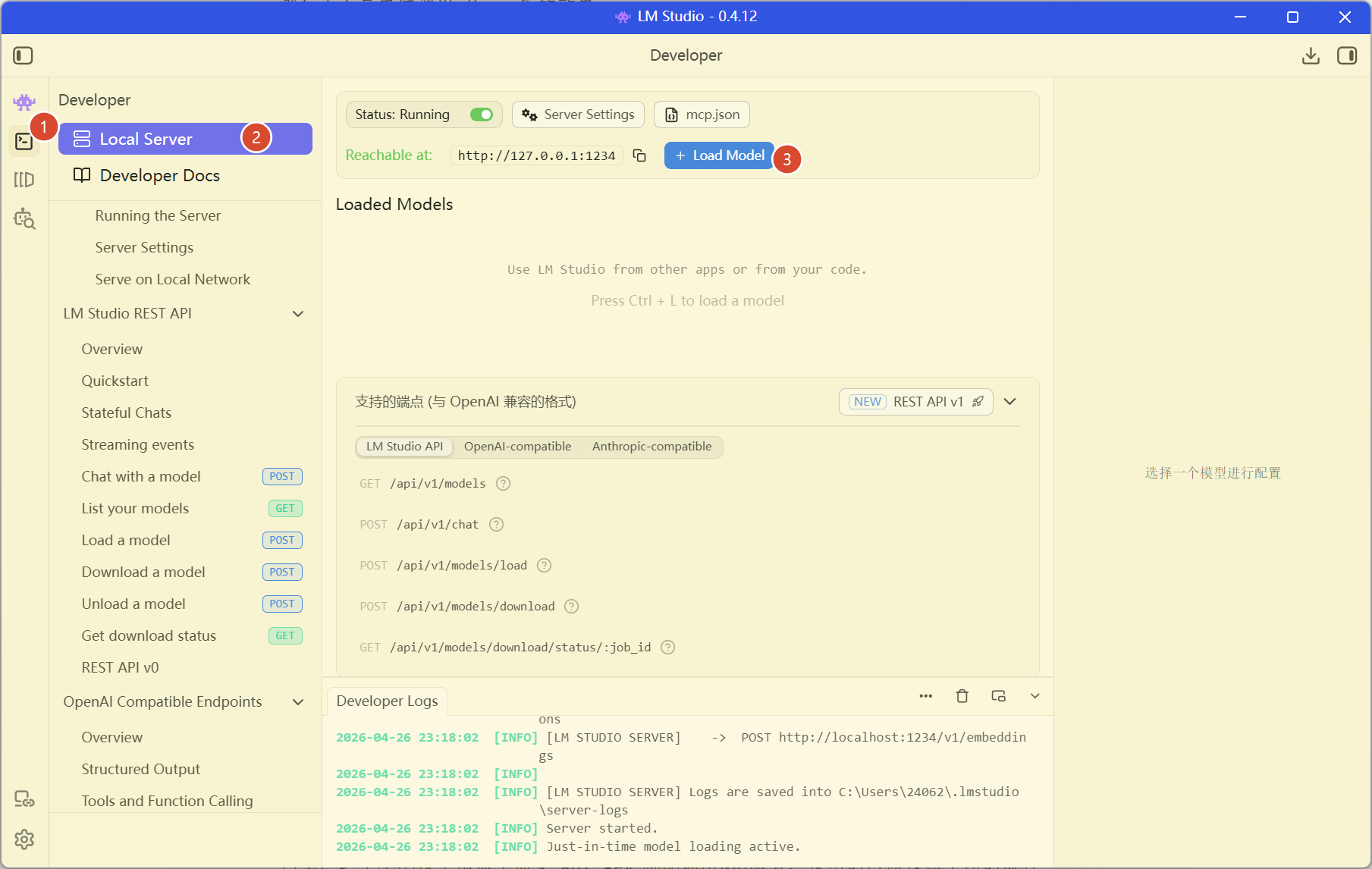Open the REST API v0 doc
The height and width of the screenshot is (869, 1372).
click(x=120, y=668)
